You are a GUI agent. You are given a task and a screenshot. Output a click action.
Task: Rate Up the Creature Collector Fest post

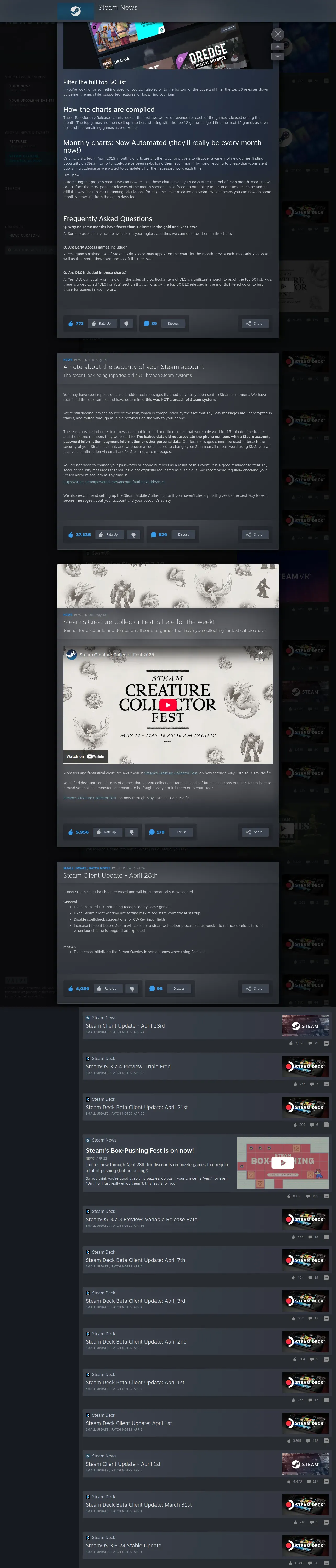coord(107,832)
